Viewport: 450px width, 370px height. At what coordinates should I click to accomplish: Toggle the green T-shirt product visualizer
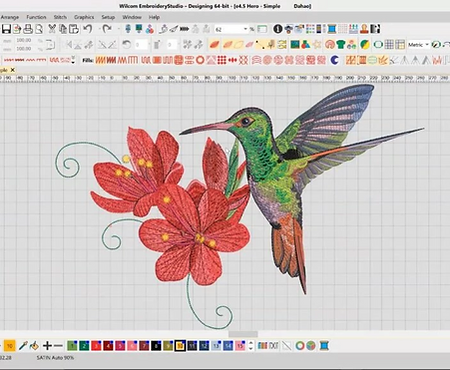(x=340, y=44)
